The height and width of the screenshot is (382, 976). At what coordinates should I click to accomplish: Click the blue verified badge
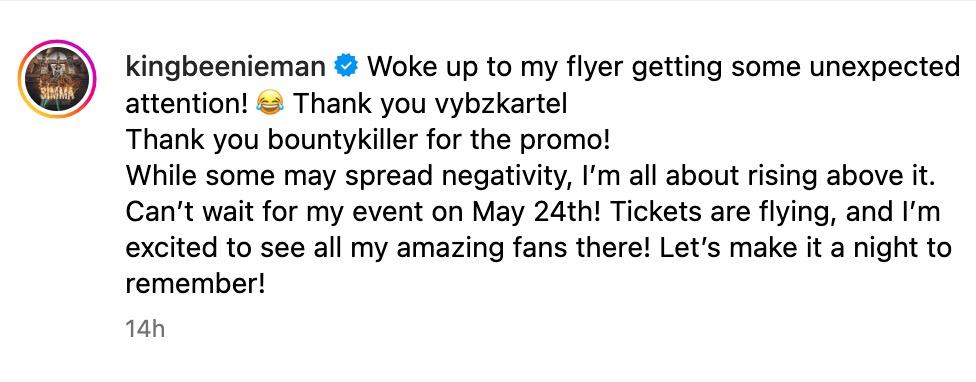[347, 67]
